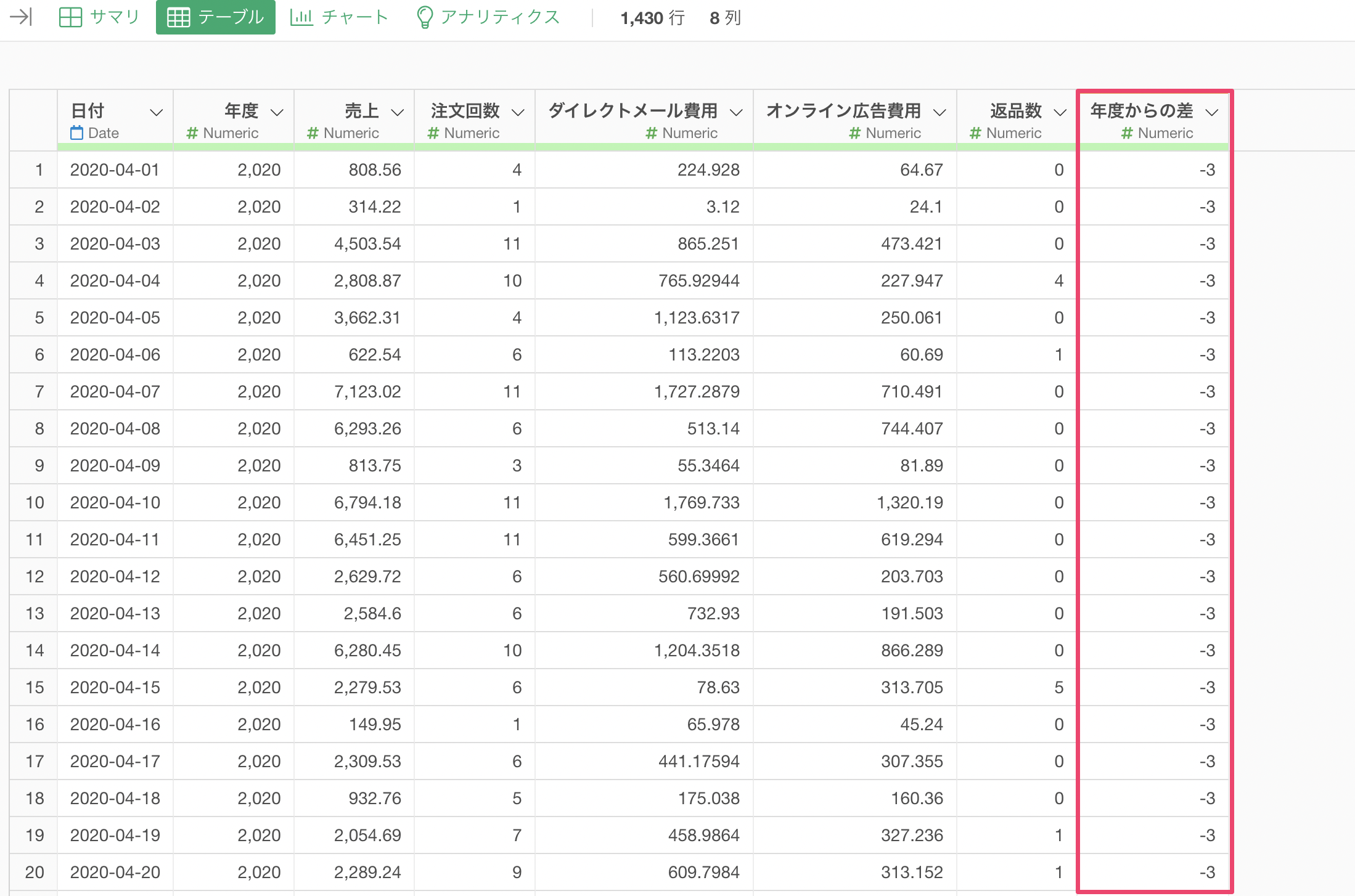
Task: Open the 年度 column dropdown menu
Action: pos(277,112)
